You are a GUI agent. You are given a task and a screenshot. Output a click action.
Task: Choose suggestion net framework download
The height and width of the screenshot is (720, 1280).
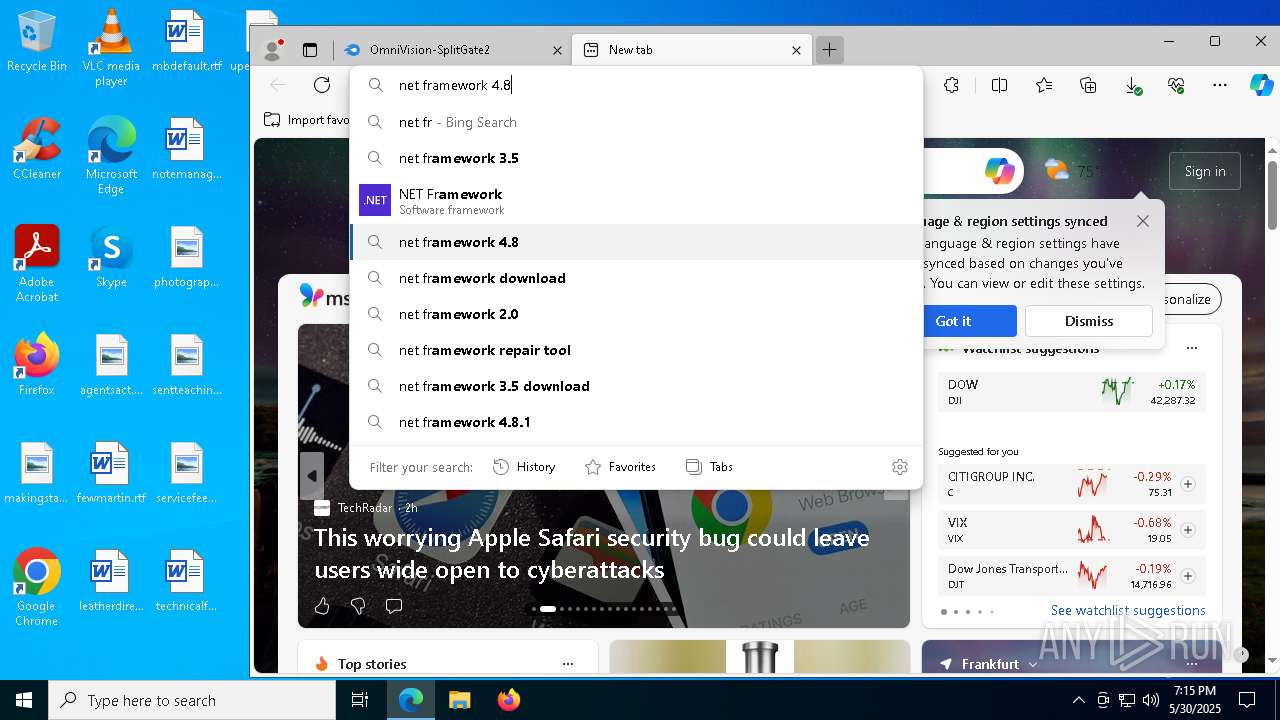pos(636,278)
